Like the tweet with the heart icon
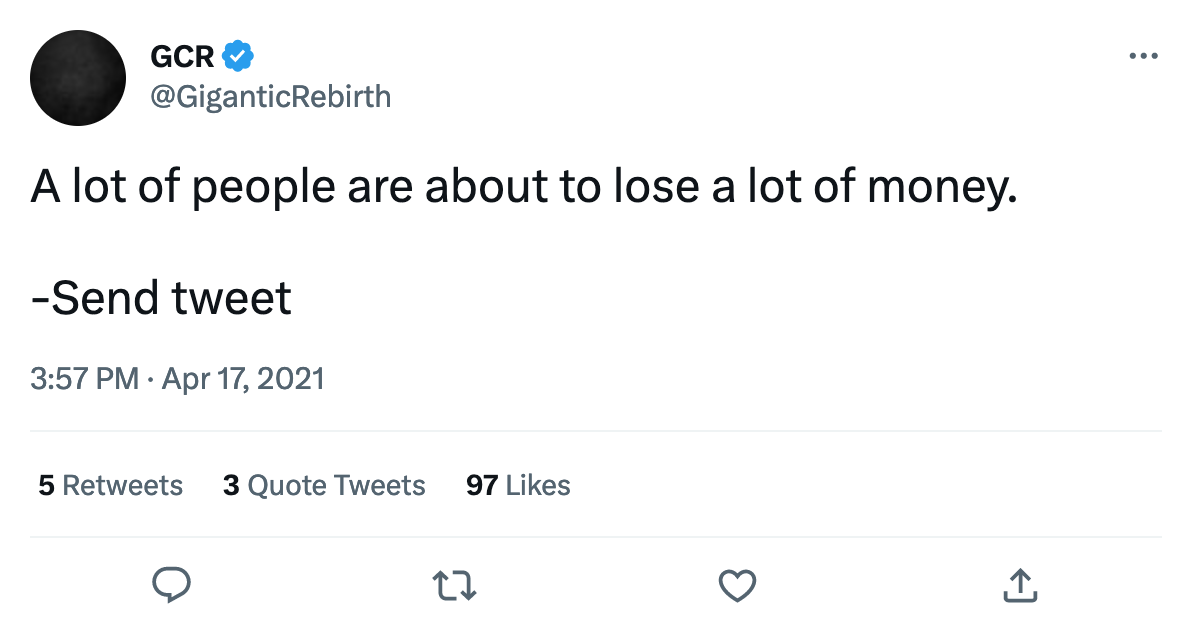Viewport: 1193px width, 630px height. (738, 585)
